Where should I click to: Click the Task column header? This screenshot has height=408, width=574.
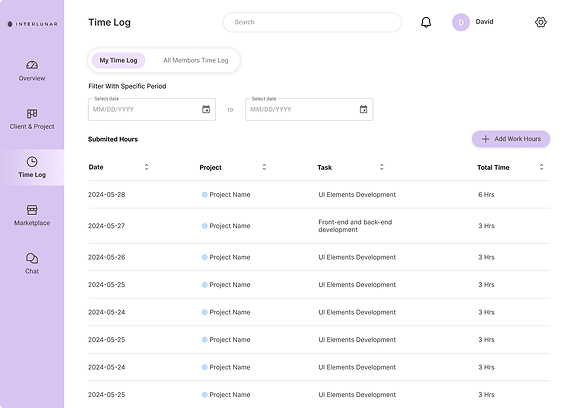coord(324,168)
